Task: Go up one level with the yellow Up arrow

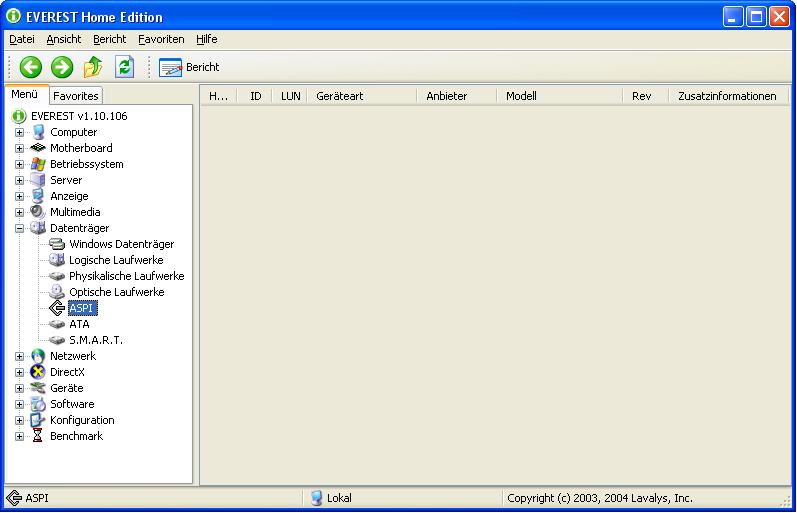Action: [x=93, y=67]
